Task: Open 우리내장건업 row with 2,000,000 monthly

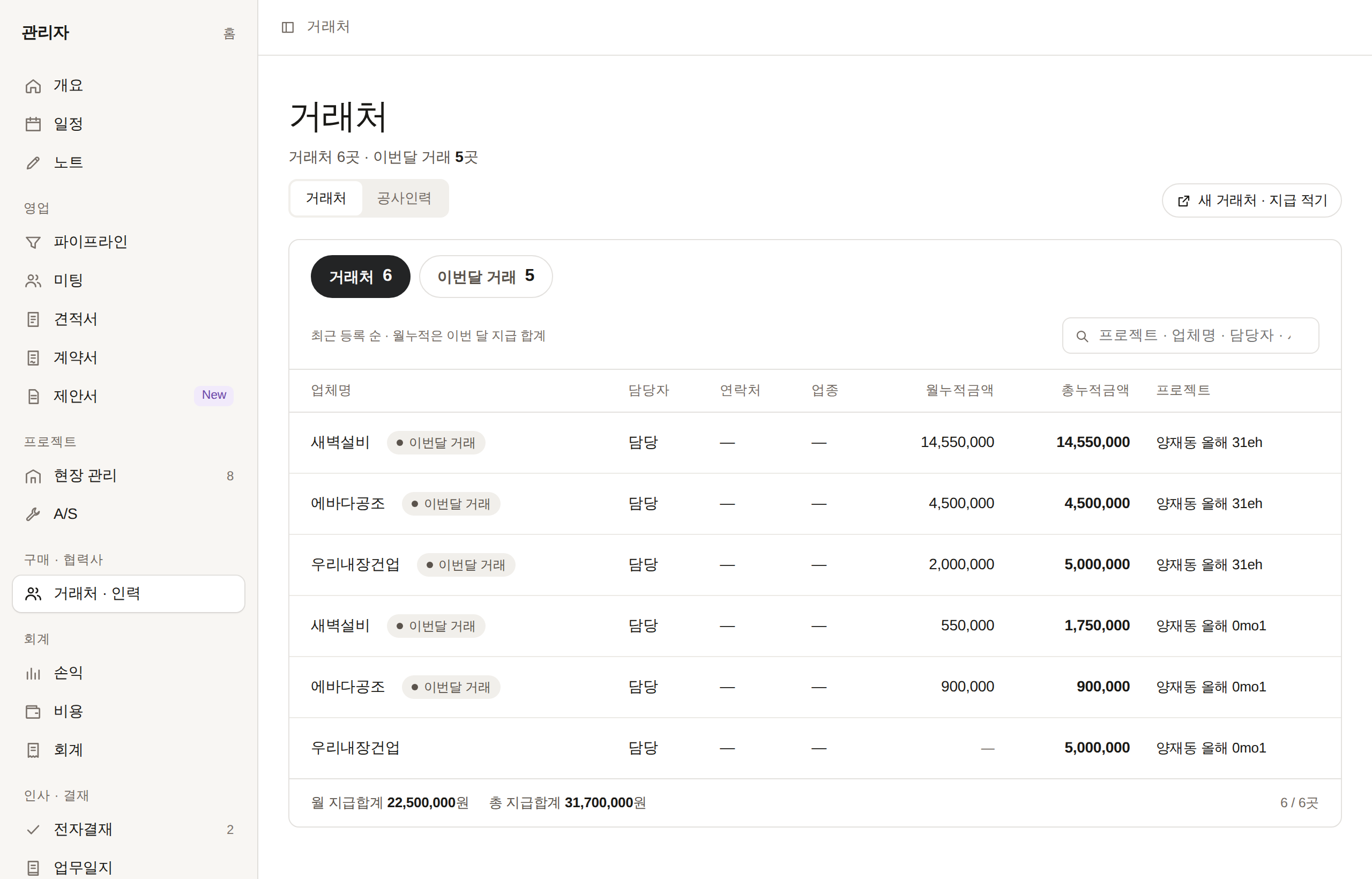Action: point(815,565)
